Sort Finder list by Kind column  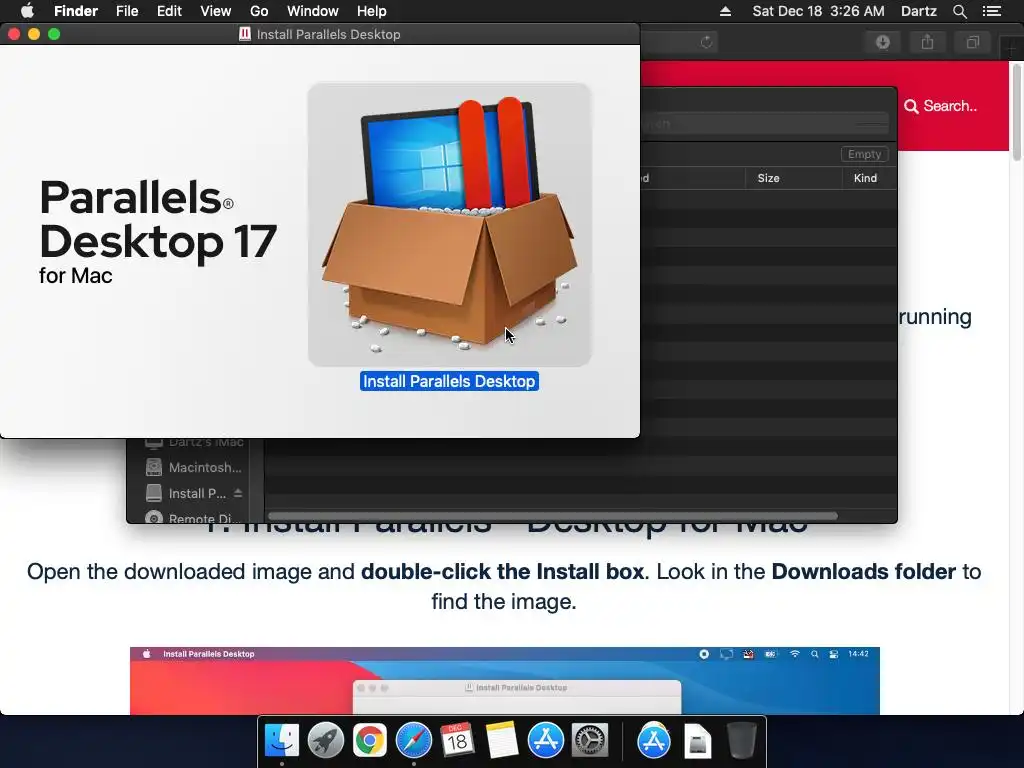tap(865, 178)
